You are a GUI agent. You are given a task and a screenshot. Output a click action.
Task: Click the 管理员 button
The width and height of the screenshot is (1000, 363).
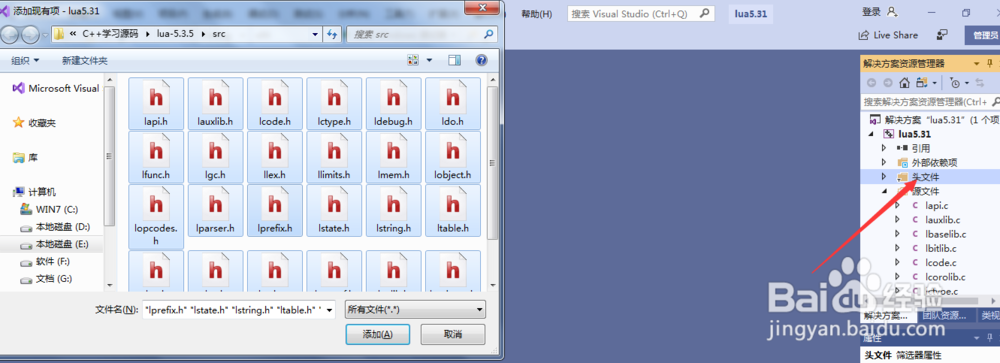coord(982,35)
